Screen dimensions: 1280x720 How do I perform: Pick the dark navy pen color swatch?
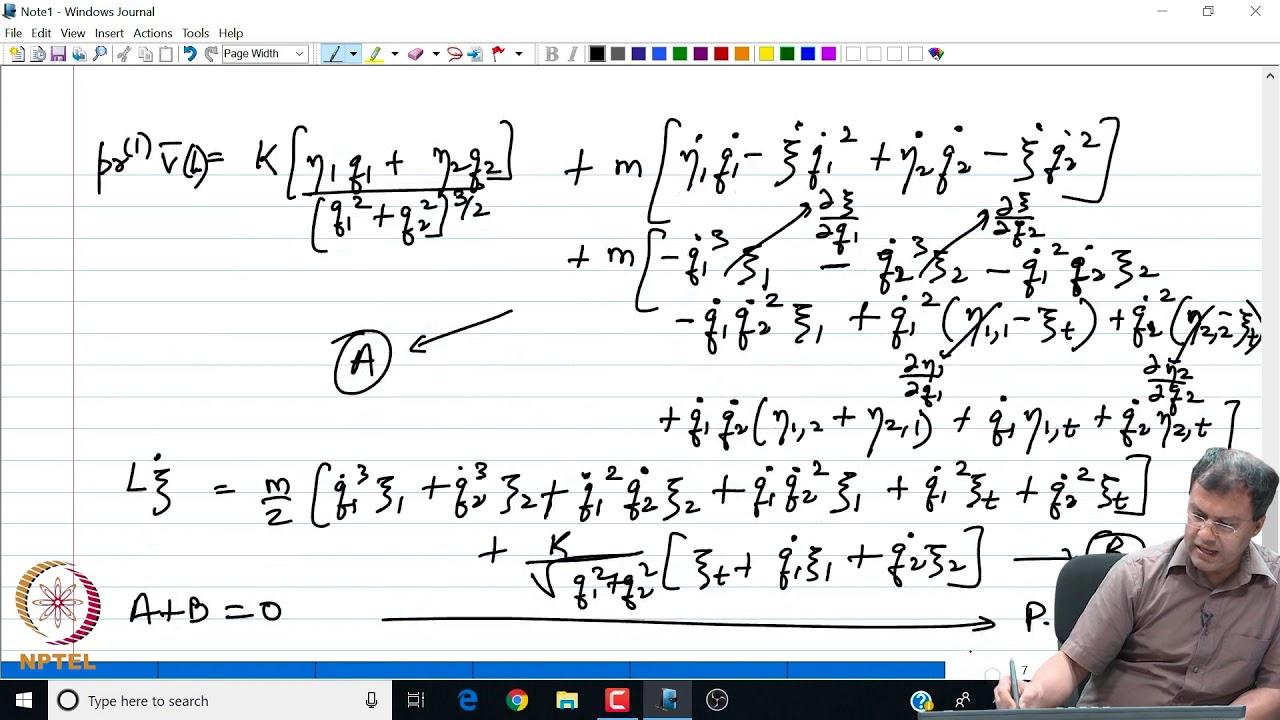pos(638,54)
